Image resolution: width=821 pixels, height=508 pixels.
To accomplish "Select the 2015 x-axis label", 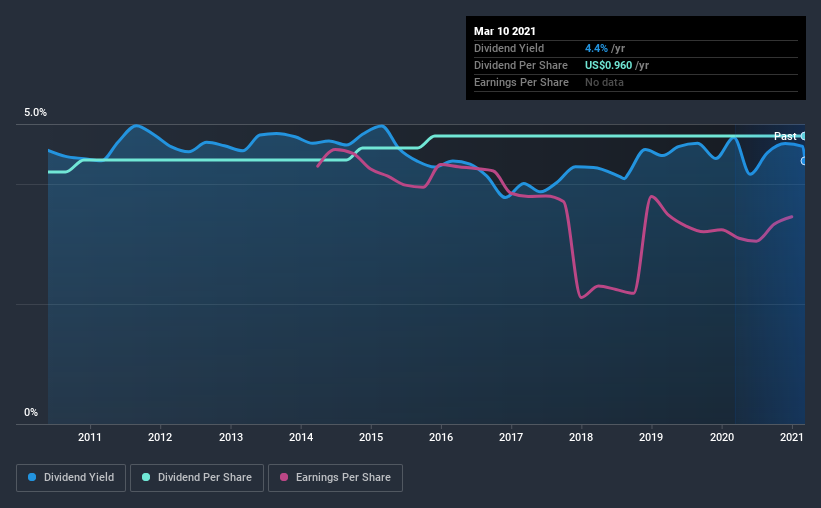I will (371, 437).
